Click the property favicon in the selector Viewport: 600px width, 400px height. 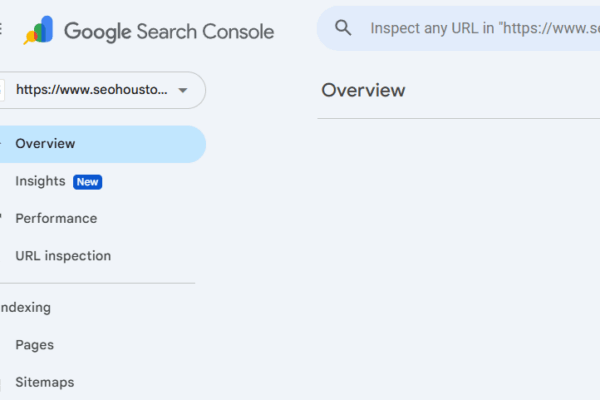point(2,90)
